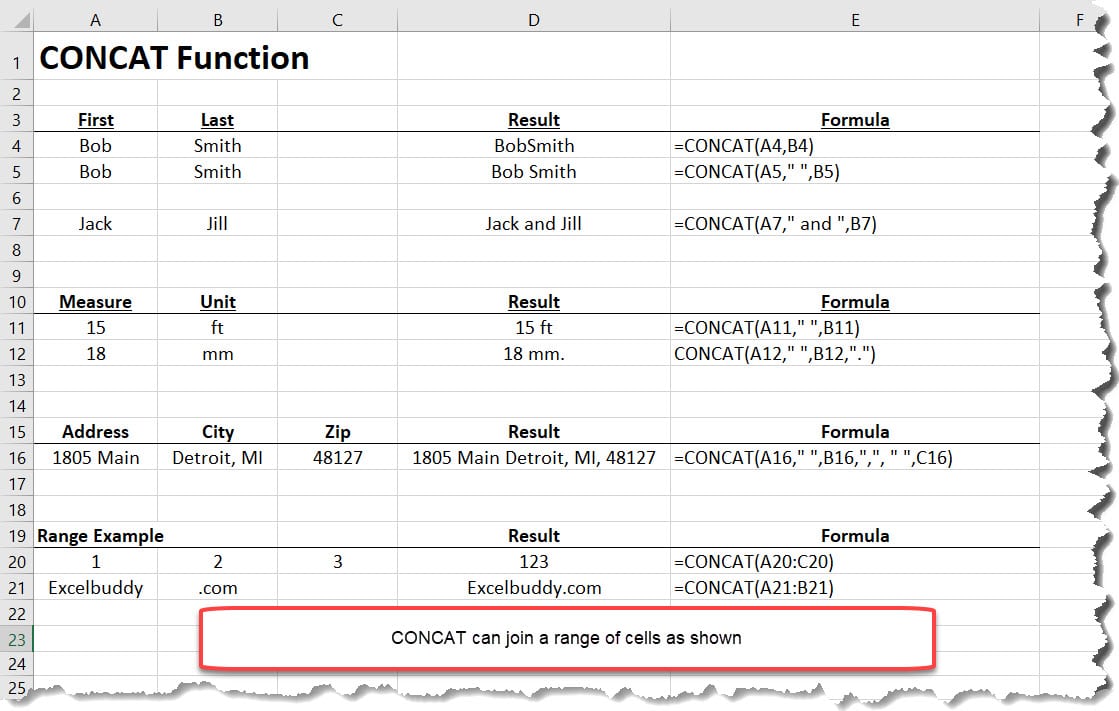
Task: Select row header 23
Action: click(x=16, y=638)
